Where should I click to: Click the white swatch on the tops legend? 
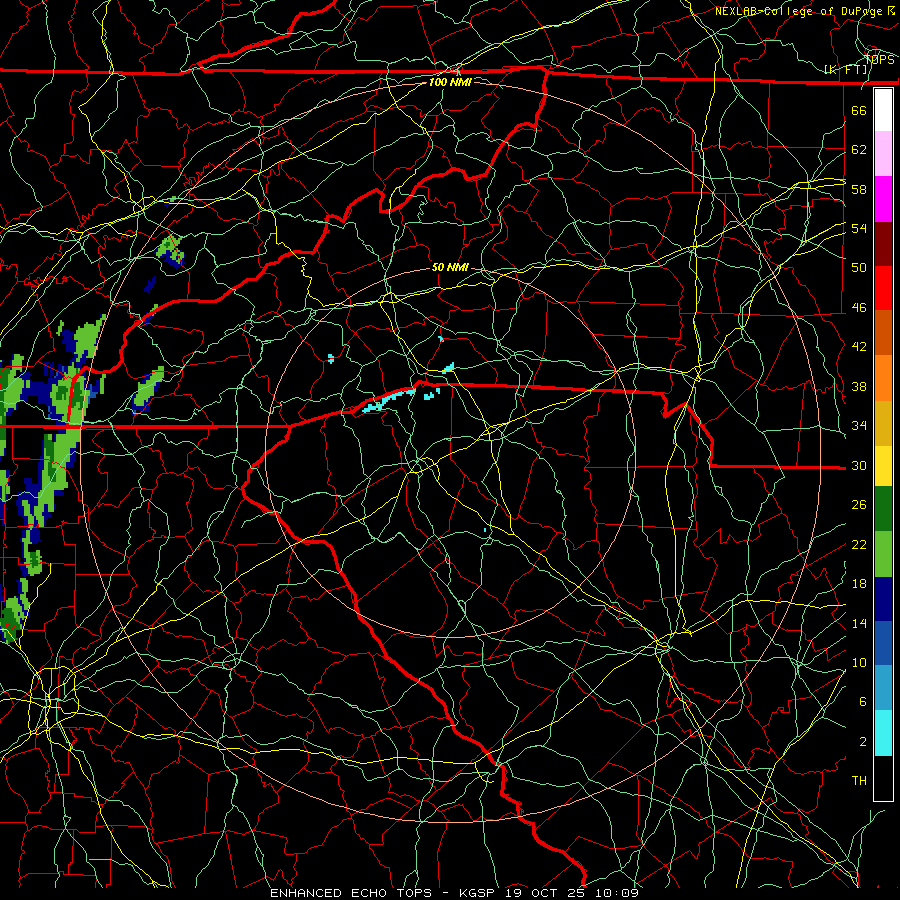coord(883,110)
